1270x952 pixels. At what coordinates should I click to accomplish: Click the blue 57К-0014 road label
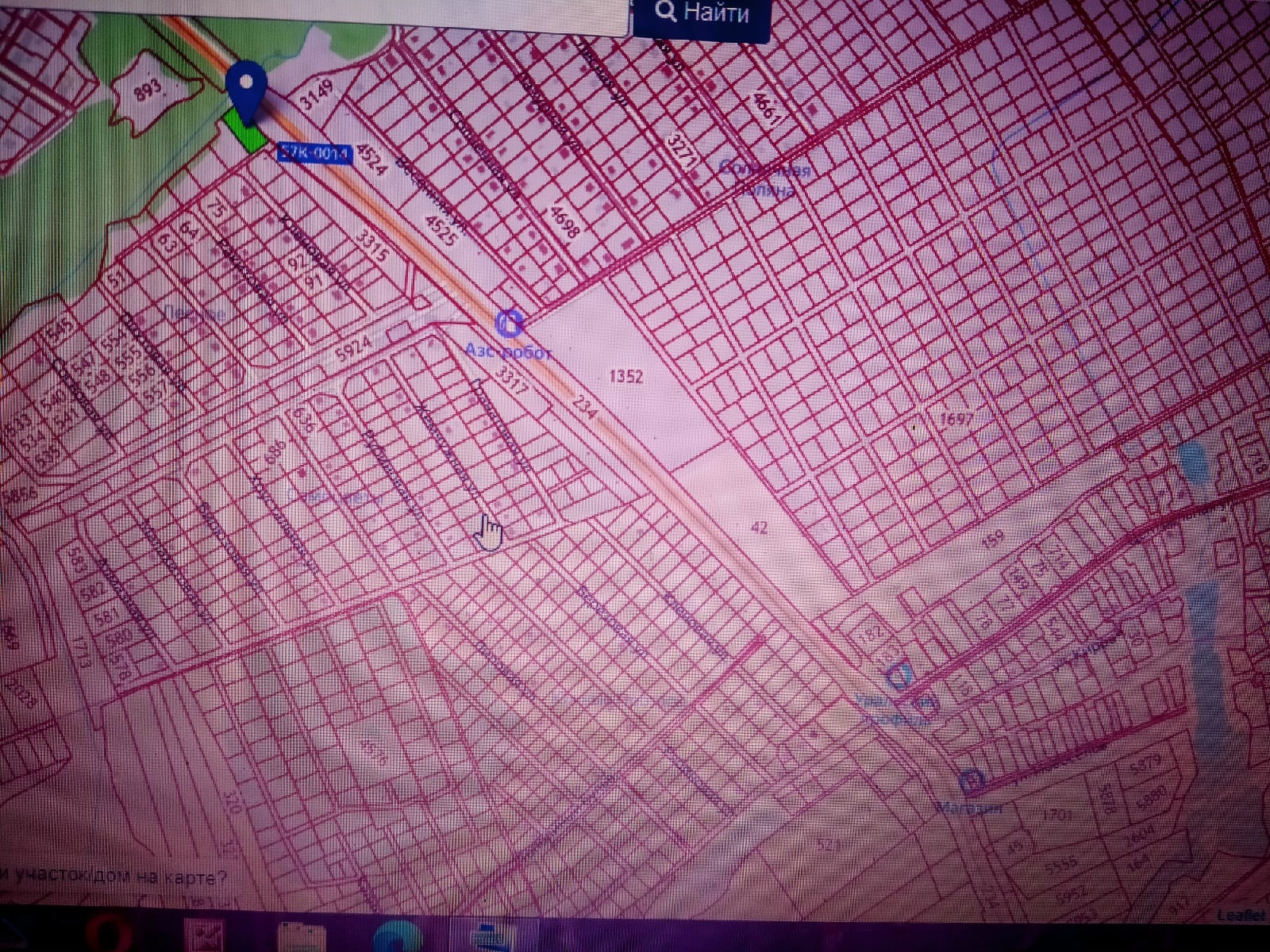(x=314, y=153)
